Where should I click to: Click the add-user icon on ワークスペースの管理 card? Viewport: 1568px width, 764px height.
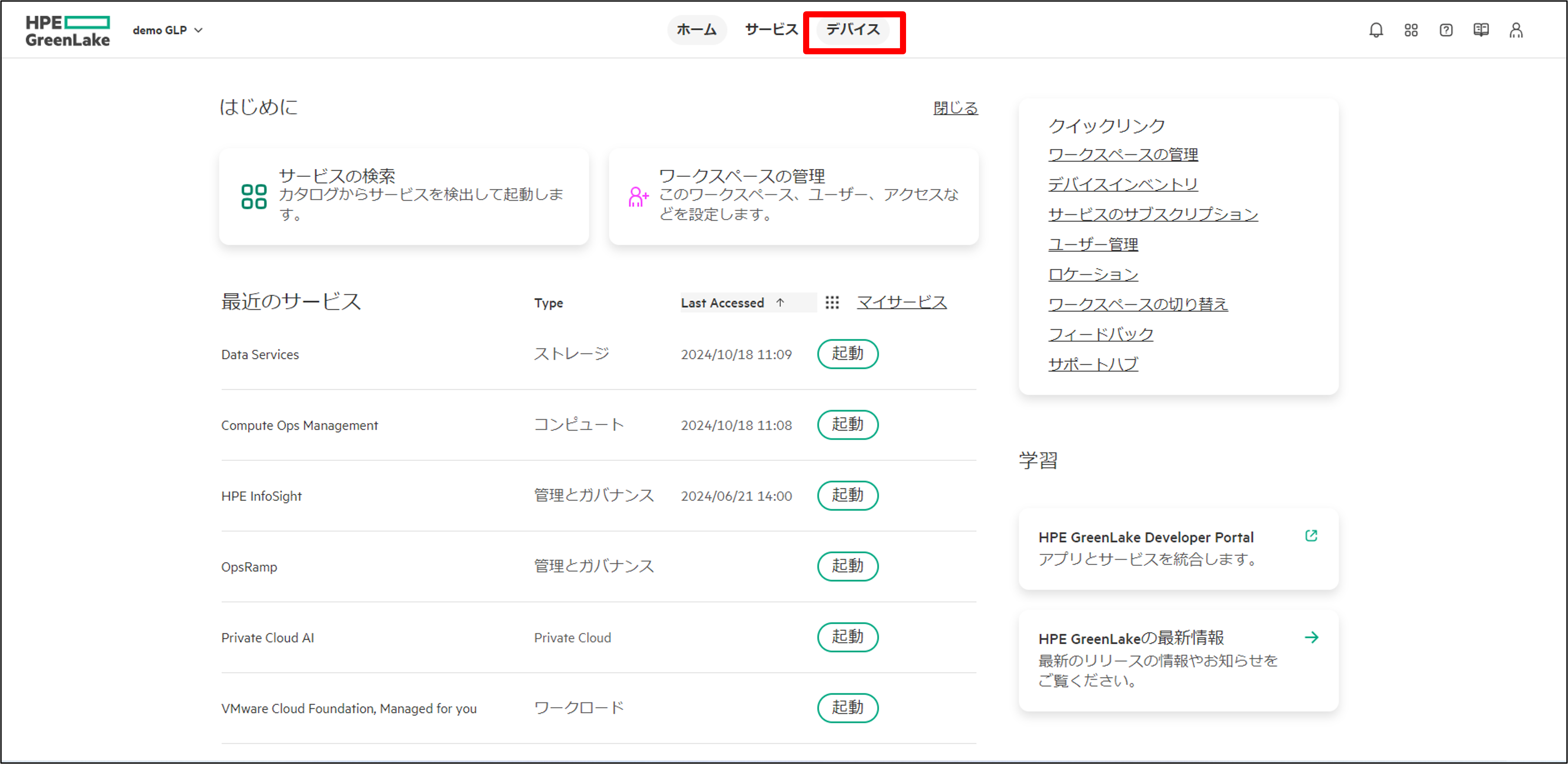point(638,197)
